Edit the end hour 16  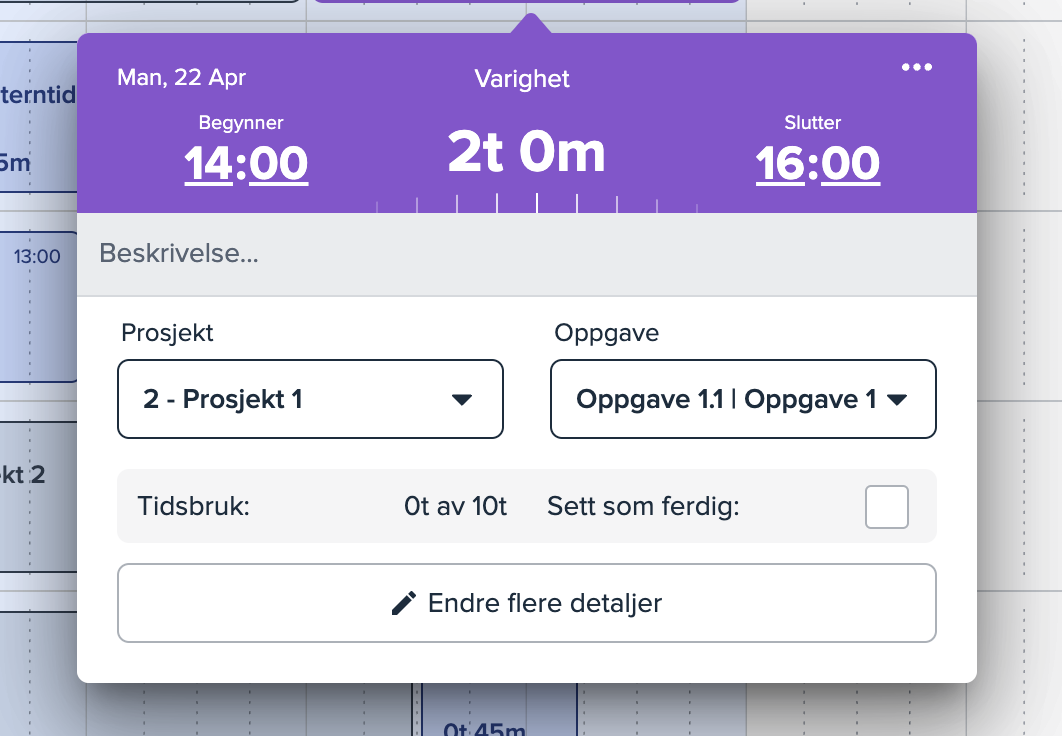(780, 164)
